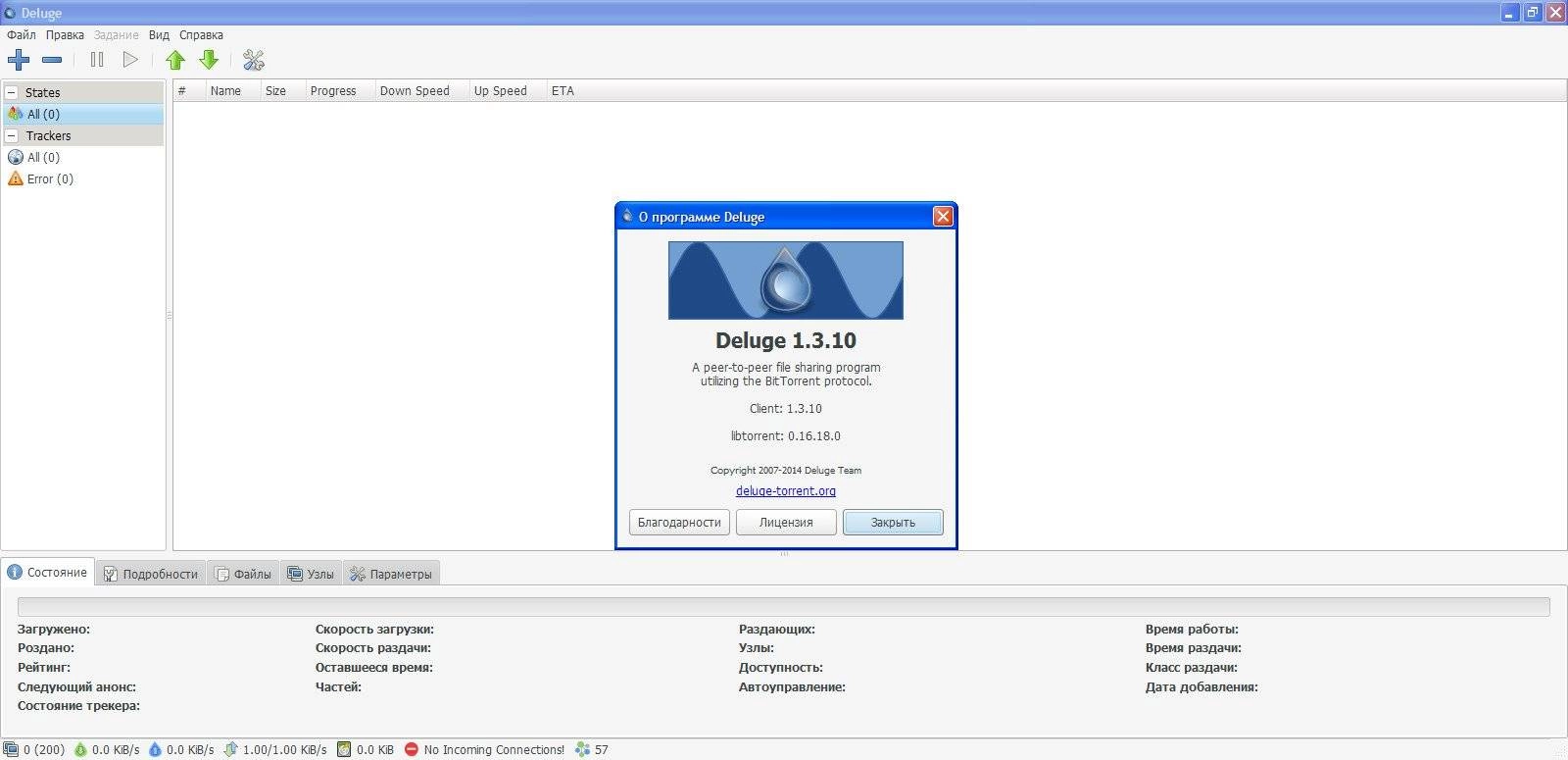
Task: Click the Время работы: label
Action: pyautogui.click(x=1192, y=629)
